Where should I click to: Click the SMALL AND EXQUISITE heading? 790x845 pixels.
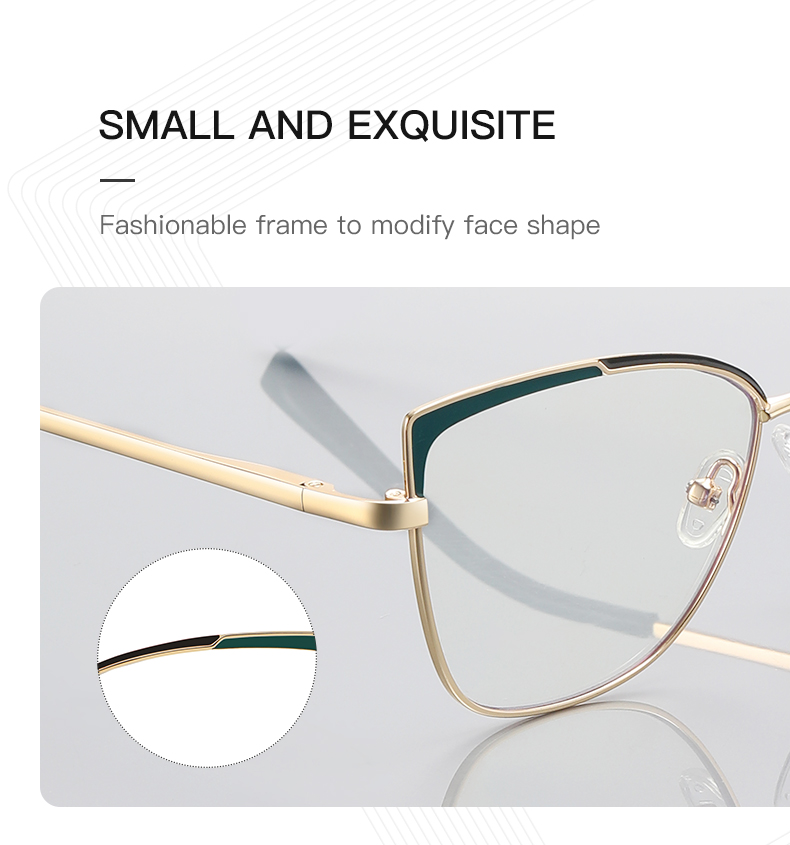click(327, 125)
